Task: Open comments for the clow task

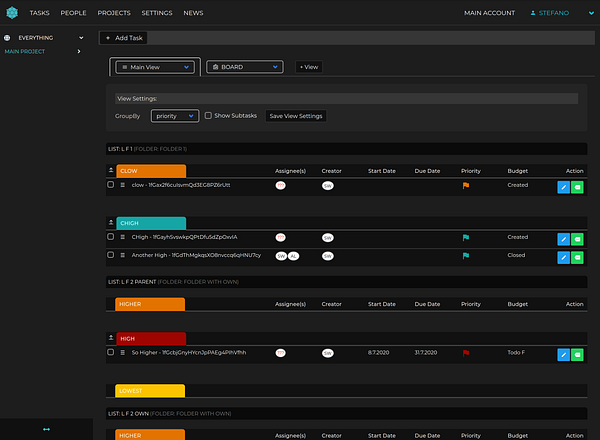Action: [x=577, y=187]
